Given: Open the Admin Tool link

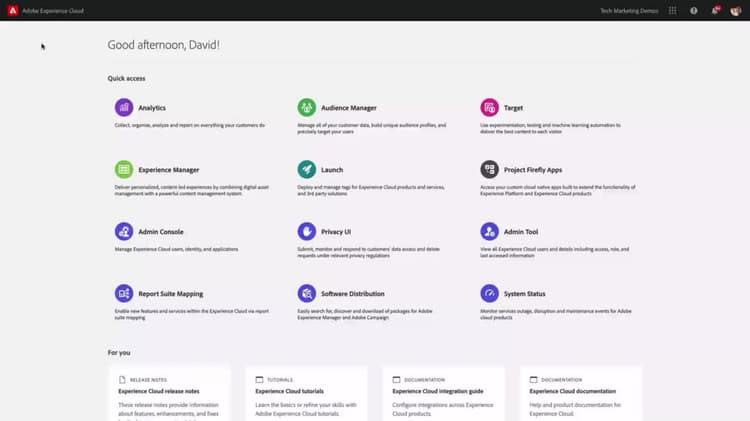Looking at the screenshot, I should coord(521,232).
